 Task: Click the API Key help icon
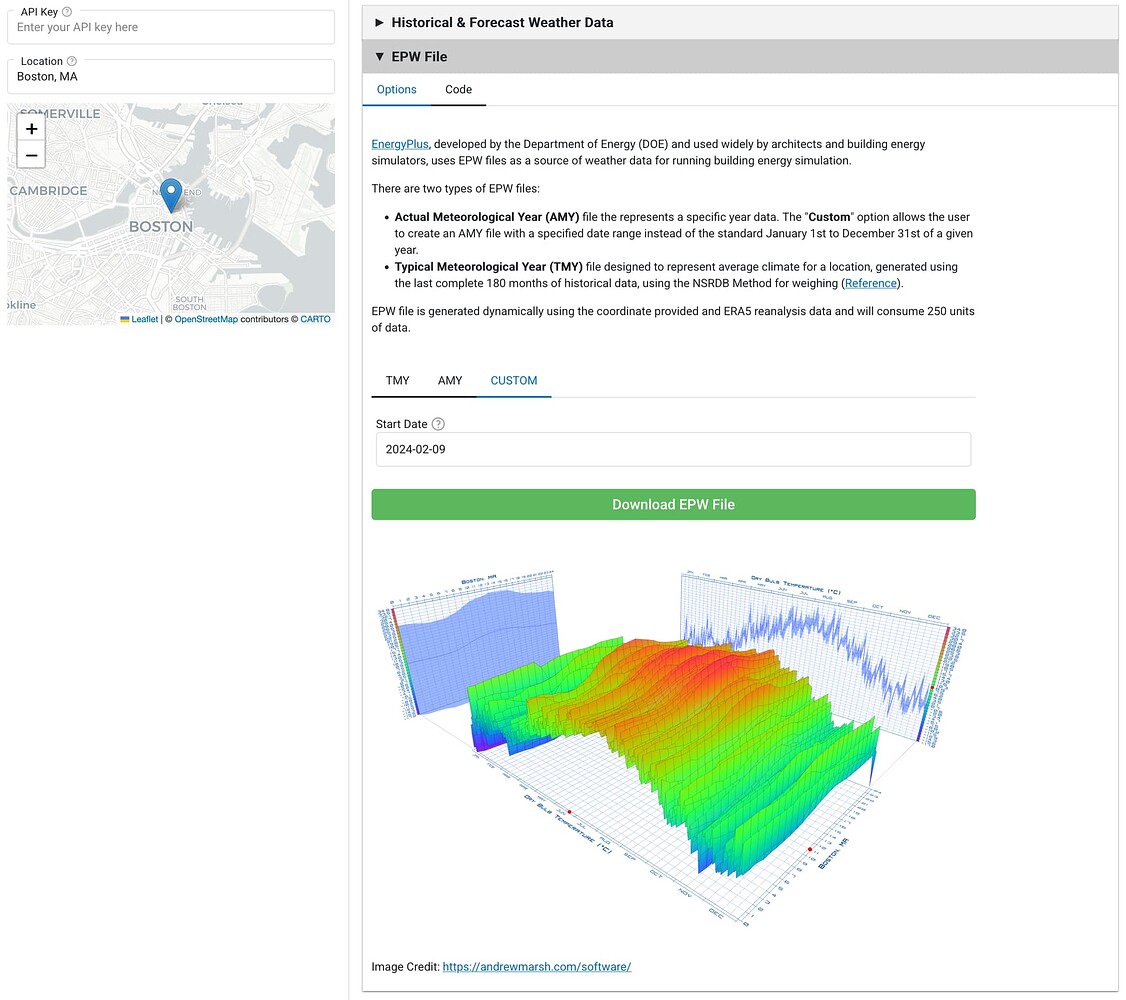click(x=67, y=12)
